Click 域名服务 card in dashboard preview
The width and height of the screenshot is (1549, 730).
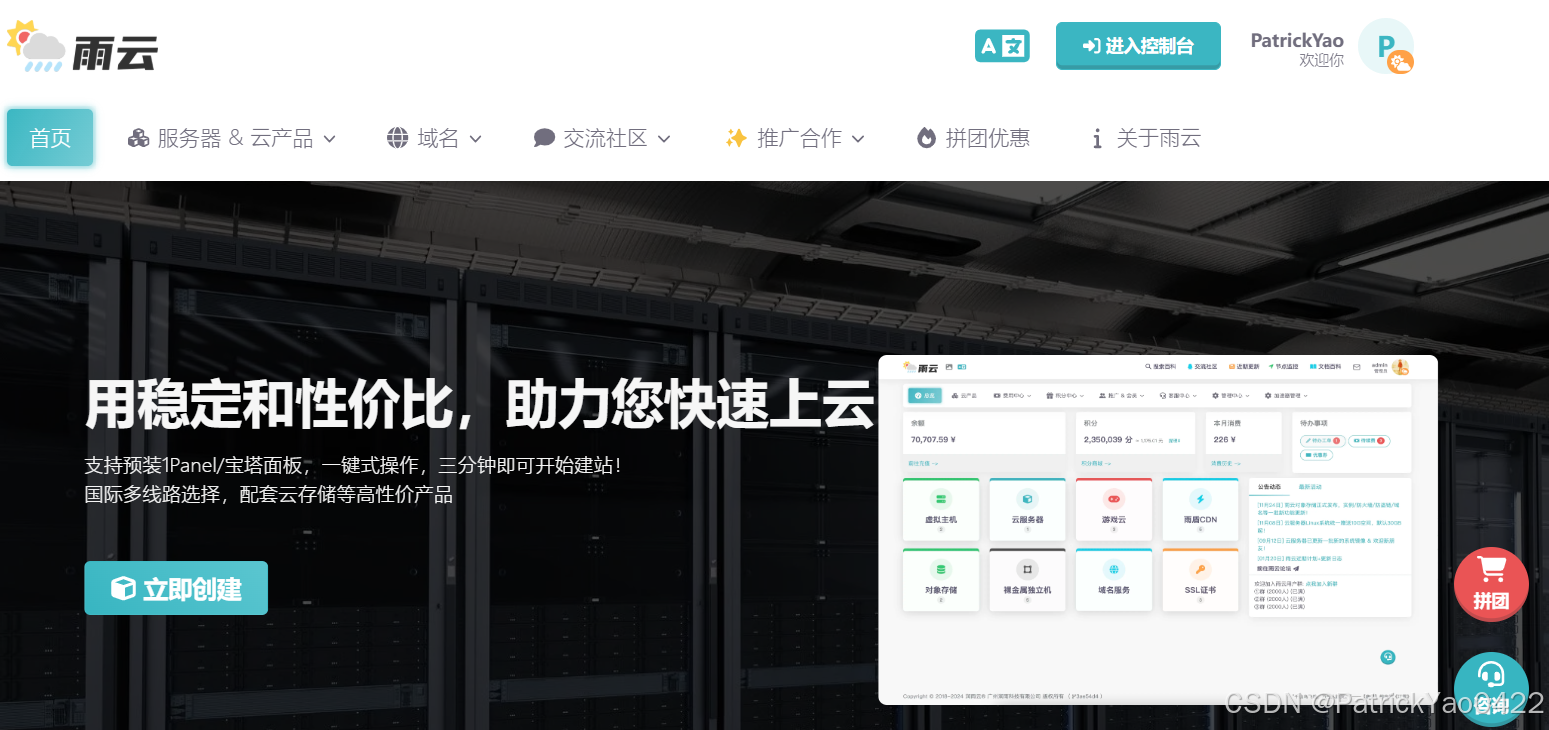(x=1114, y=578)
